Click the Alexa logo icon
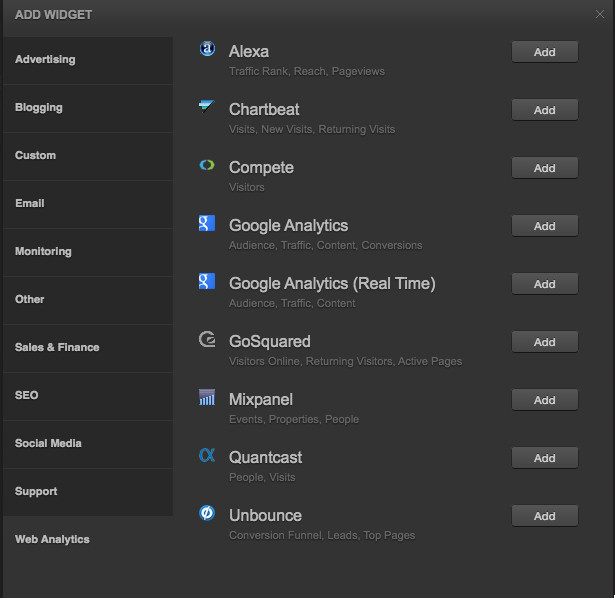Image resolution: width=615 pixels, height=598 pixels. (207, 49)
